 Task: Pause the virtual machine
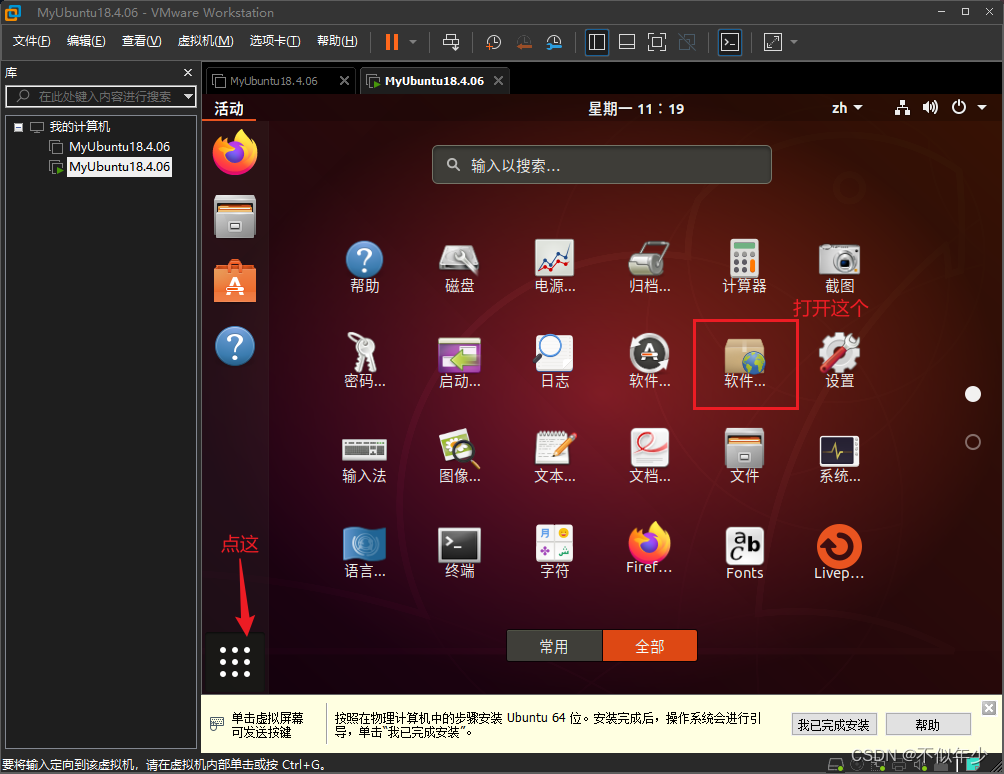coord(392,42)
